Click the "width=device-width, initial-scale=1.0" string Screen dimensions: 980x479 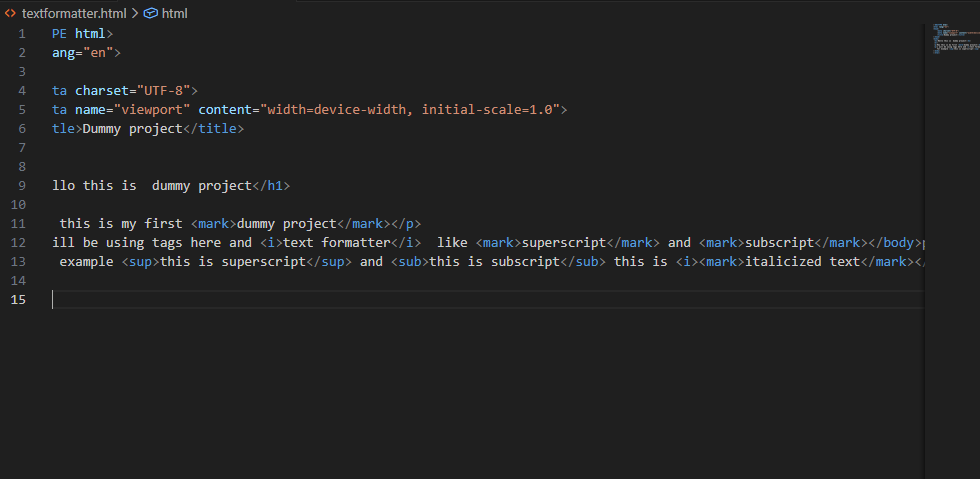(410, 110)
